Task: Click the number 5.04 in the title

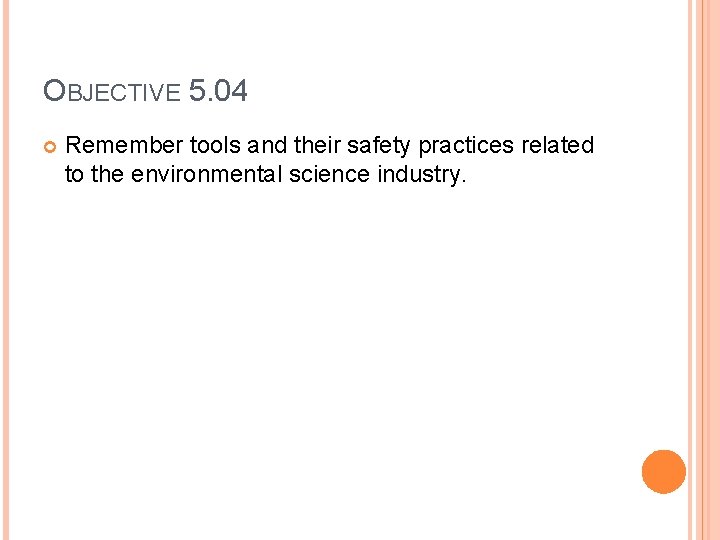Action: point(218,92)
